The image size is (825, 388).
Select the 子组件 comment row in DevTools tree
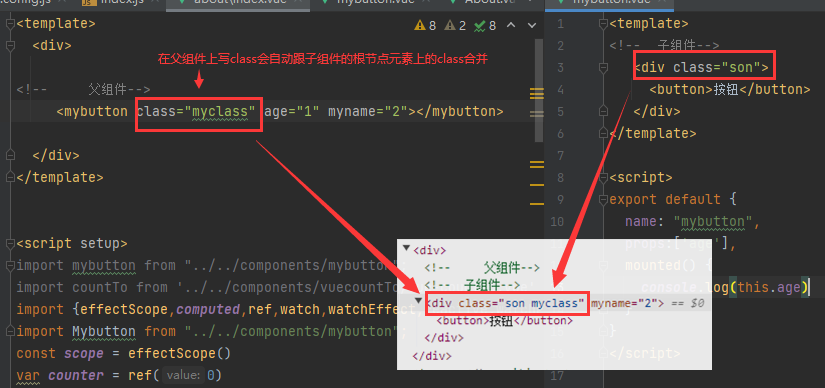(472, 285)
